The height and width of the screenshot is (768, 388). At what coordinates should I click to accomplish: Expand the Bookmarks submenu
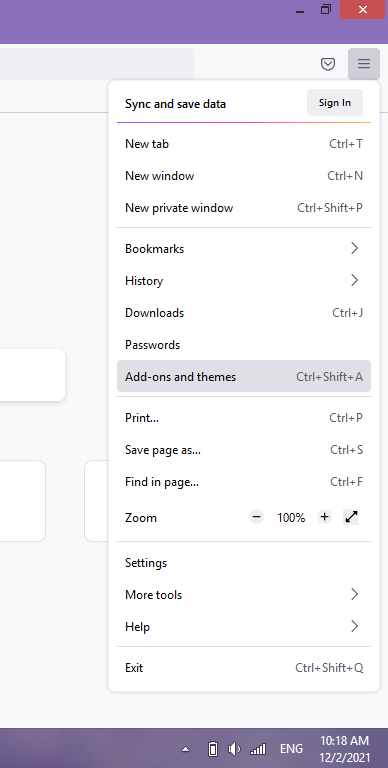click(244, 248)
